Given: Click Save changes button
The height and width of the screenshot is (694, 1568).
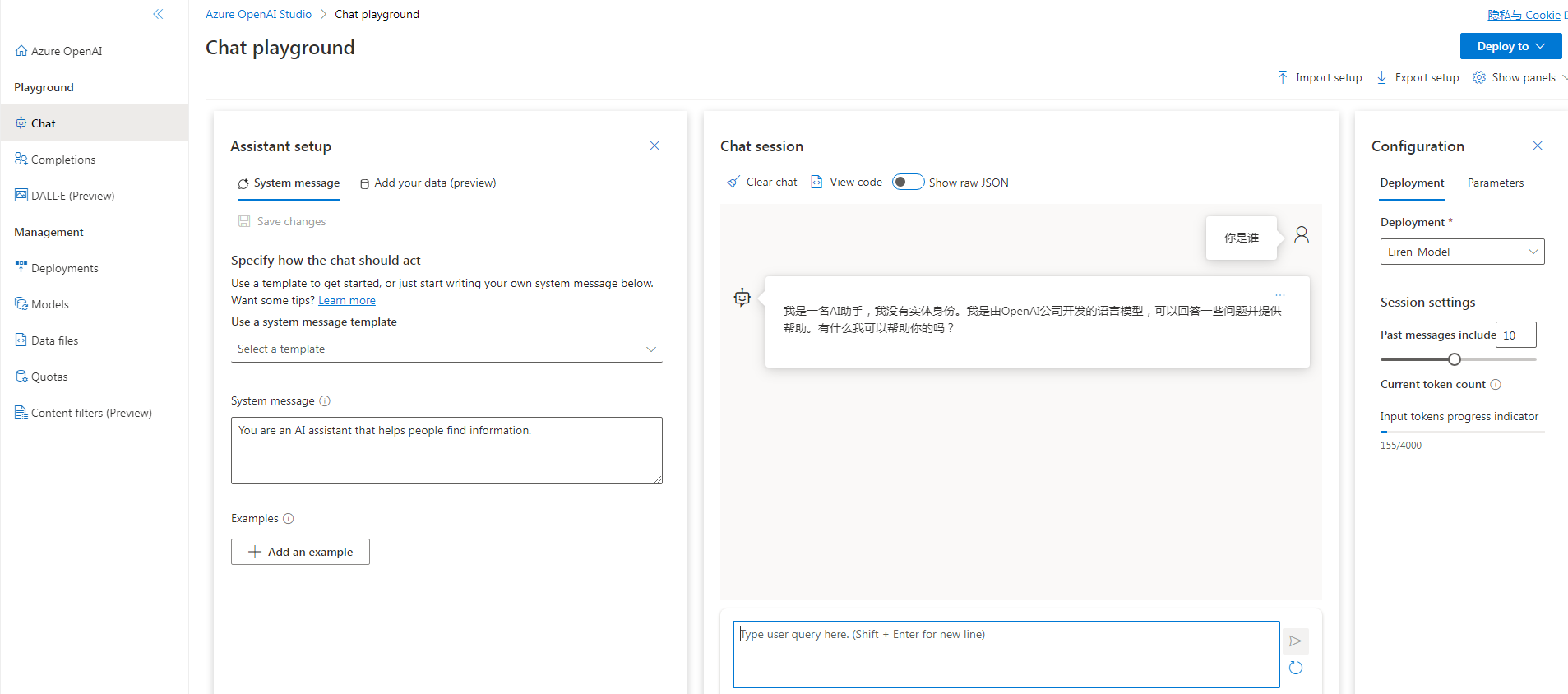Looking at the screenshot, I should tap(282, 221).
